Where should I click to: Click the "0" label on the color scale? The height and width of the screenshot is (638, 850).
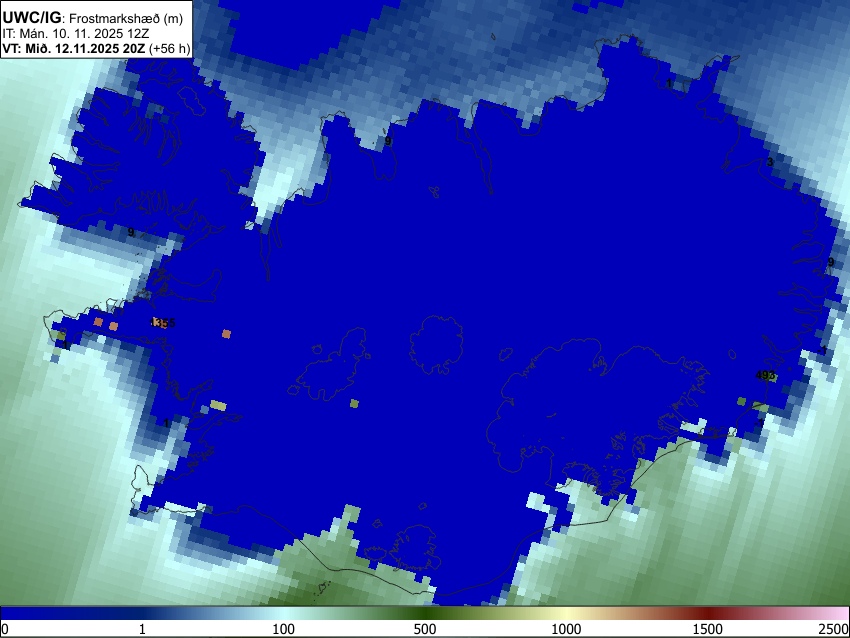(x=5, y=629)
